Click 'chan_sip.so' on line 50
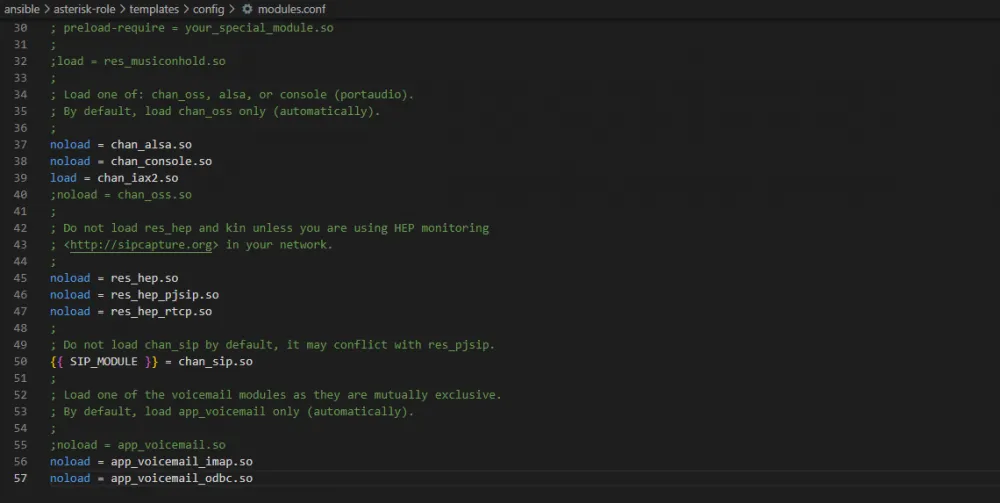Viewport: 1000px width, 503px height. point(216,361)
